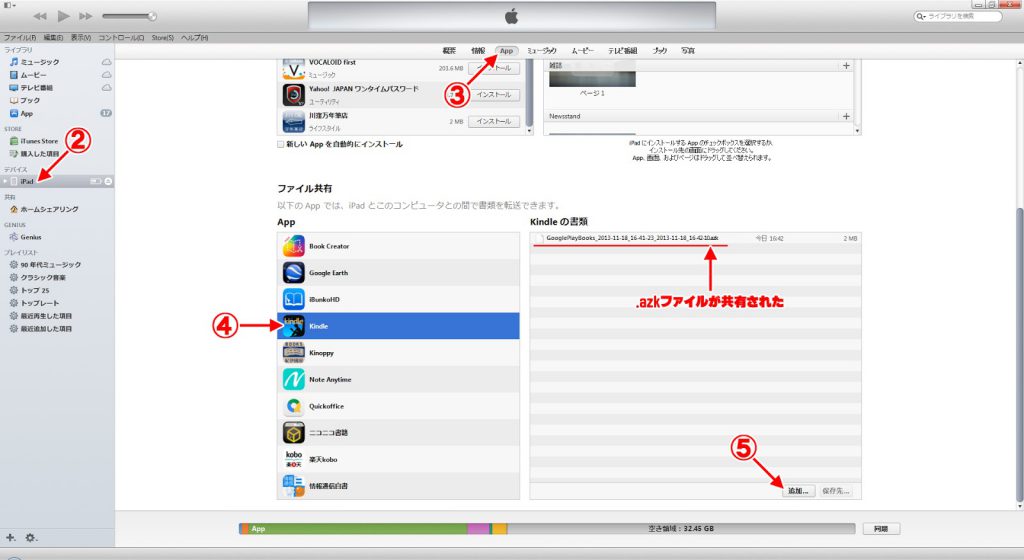Open ブック in library sidebar
The height and width of the screenshot is (560, 1024).
25,101
